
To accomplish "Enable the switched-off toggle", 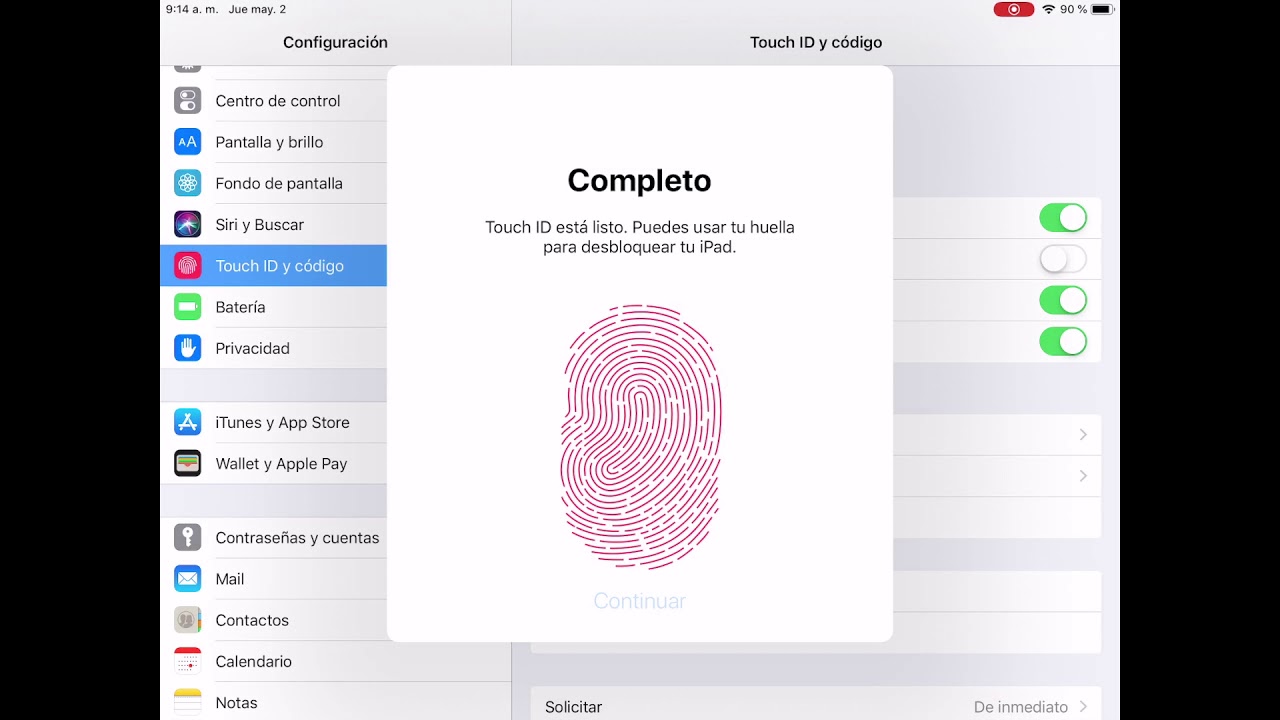I will tap(1062, 260).
